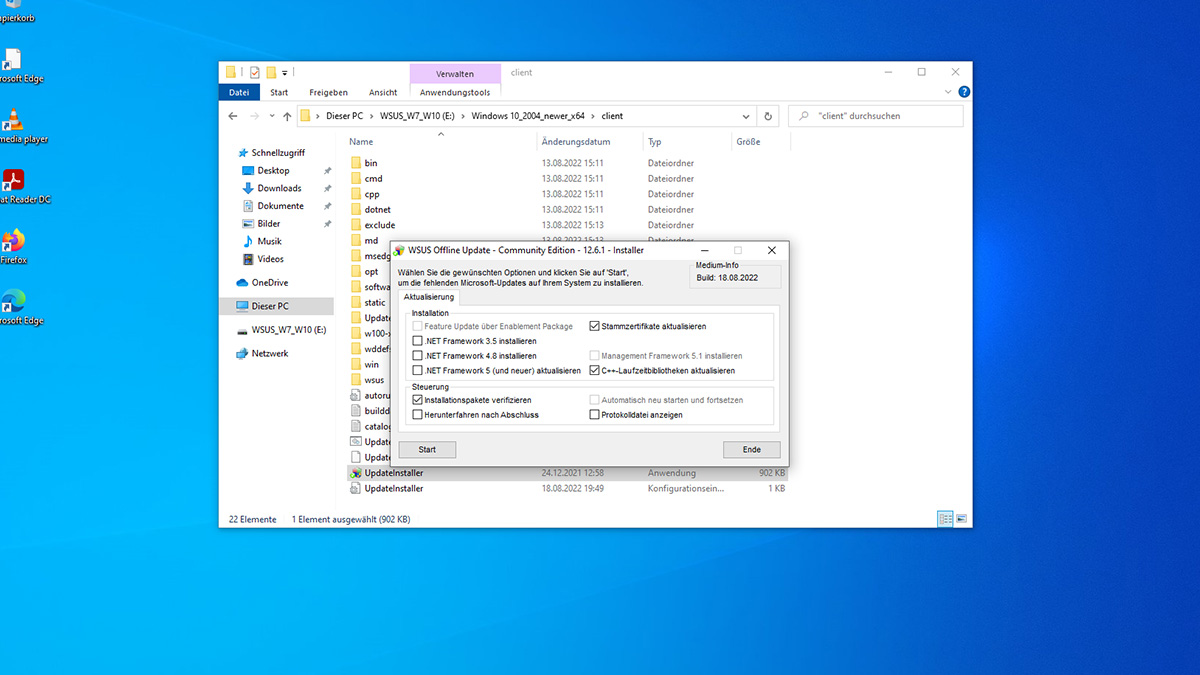Click the Schnellzugriff star icon
Screen dimensions: 1200x675
click(243, 153)
